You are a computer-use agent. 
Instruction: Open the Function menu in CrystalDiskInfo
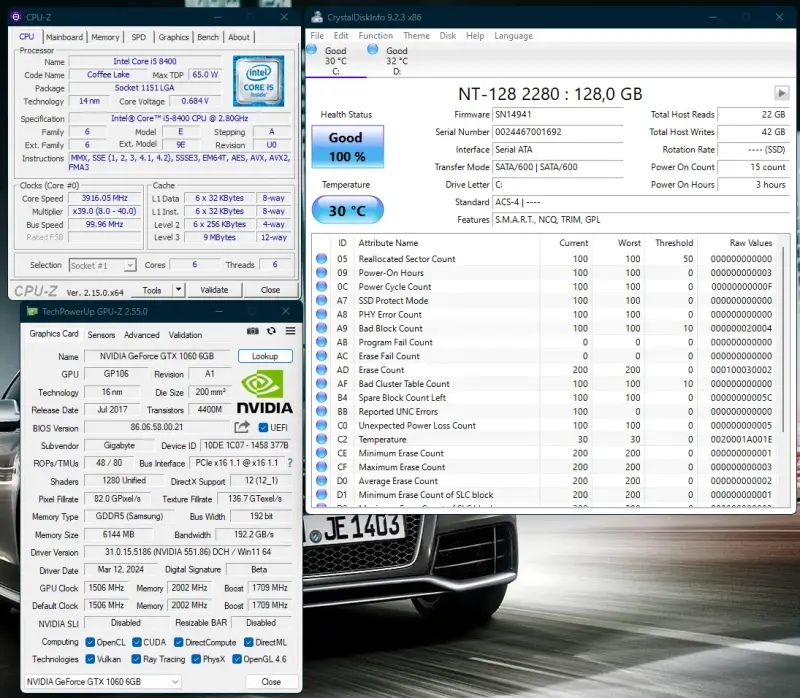(375, 36)
